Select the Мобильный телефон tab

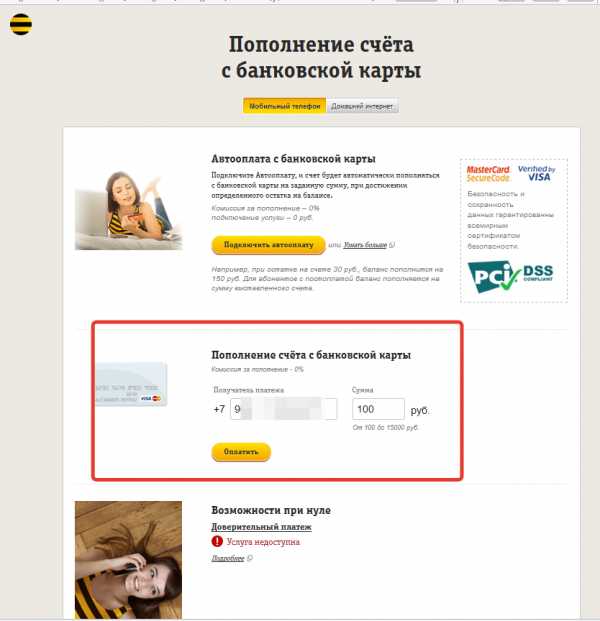click(x=284, y=106)
